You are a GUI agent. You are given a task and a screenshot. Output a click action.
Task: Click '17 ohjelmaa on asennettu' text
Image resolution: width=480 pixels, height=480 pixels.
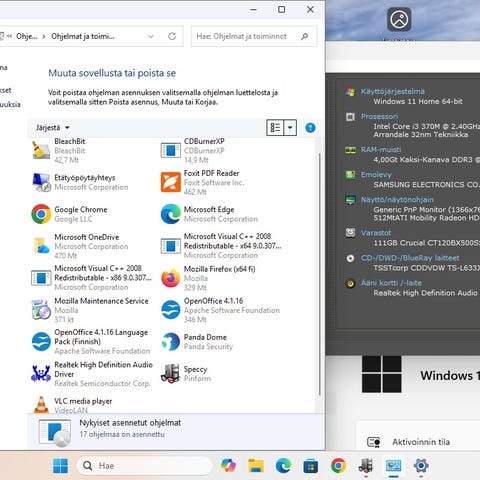click(x=122, y=434)
